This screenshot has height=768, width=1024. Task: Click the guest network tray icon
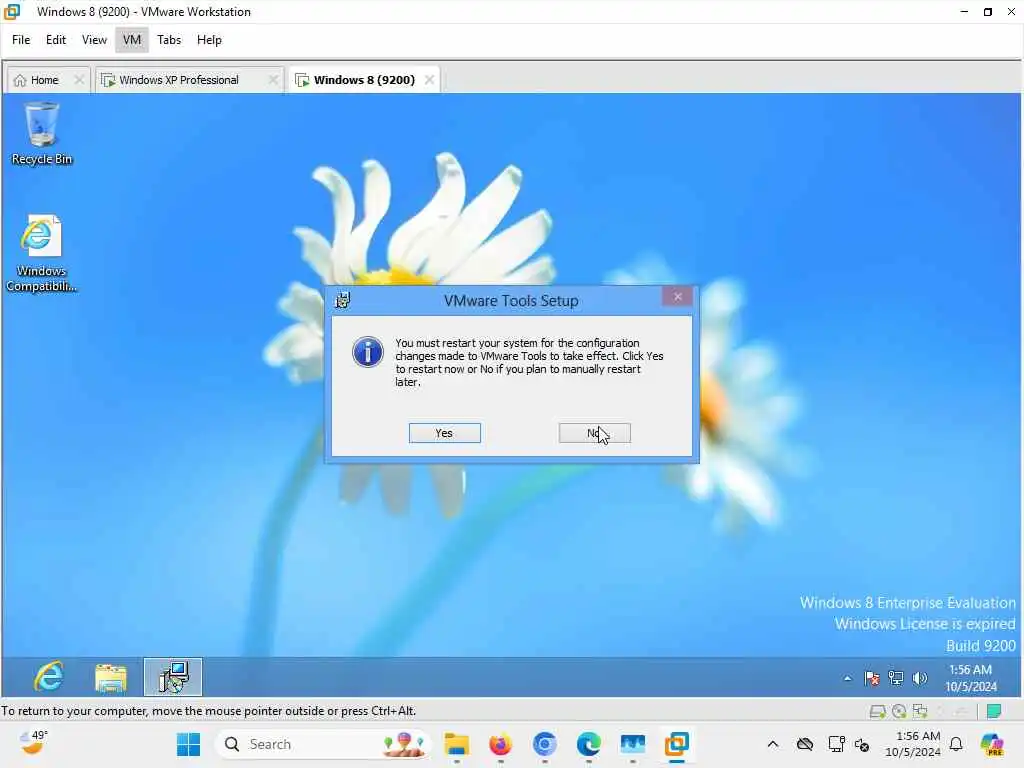pos(896,678)
